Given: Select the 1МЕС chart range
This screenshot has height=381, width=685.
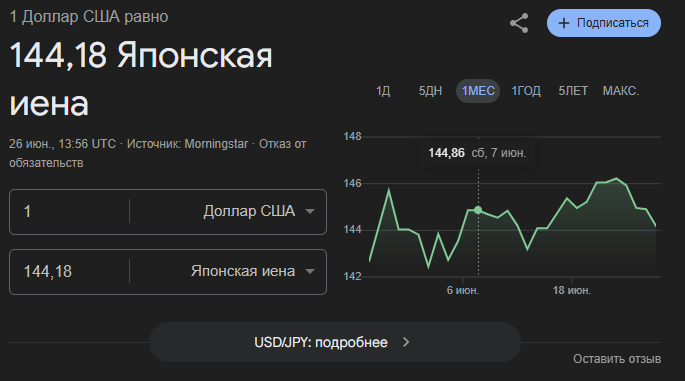Looking at the screenshot, I should [x=478, y=91].
